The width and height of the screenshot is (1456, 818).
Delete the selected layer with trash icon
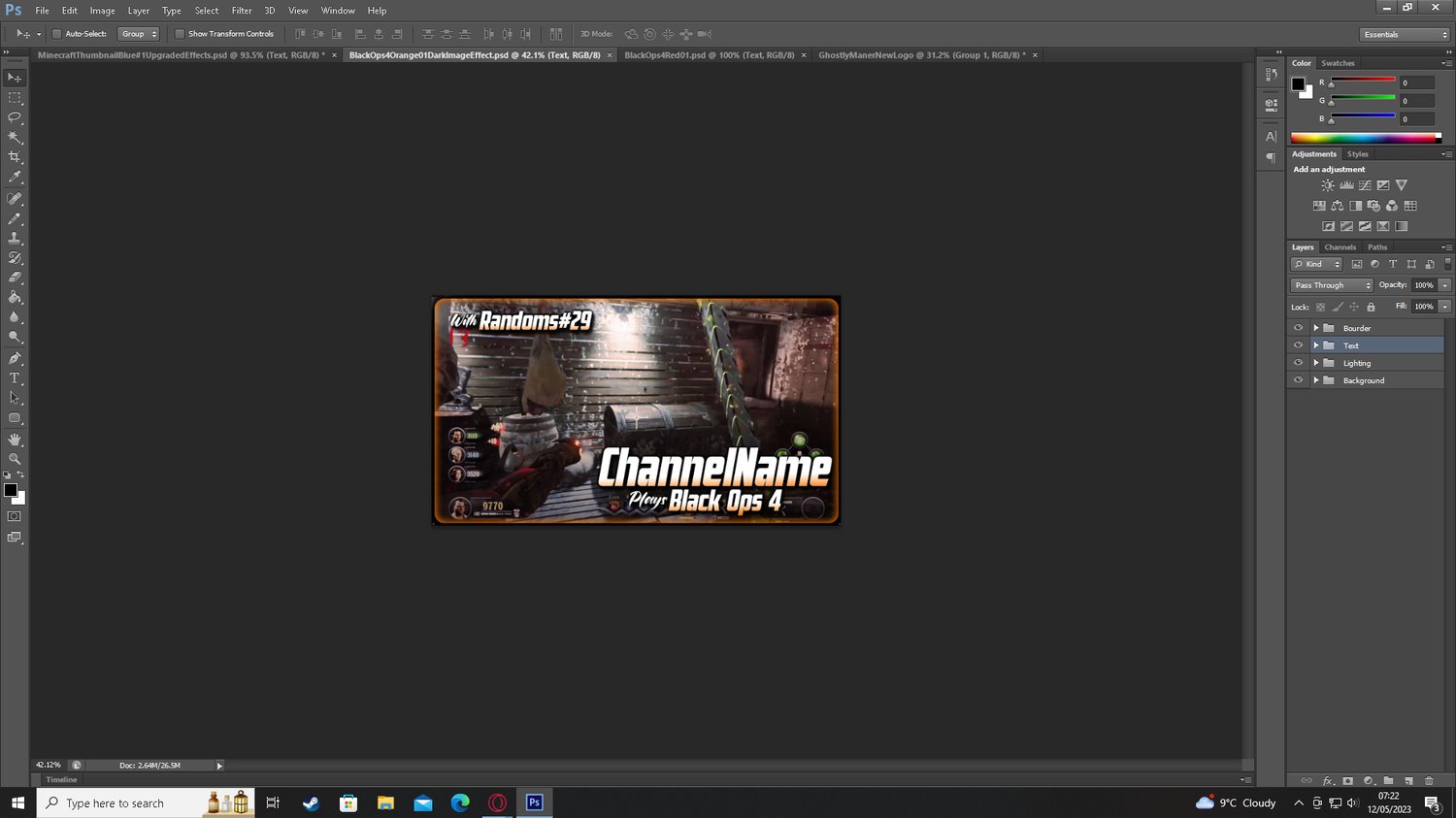click(x=1429, y=781)
